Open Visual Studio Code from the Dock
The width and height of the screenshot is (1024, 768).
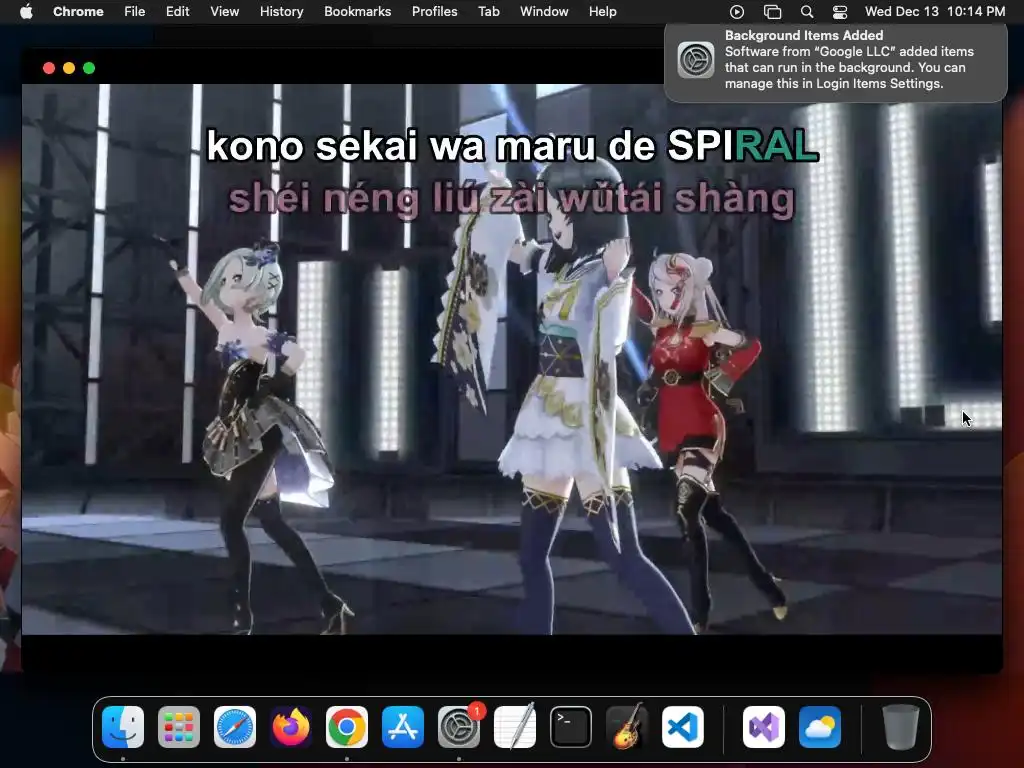tap(683, 727)
